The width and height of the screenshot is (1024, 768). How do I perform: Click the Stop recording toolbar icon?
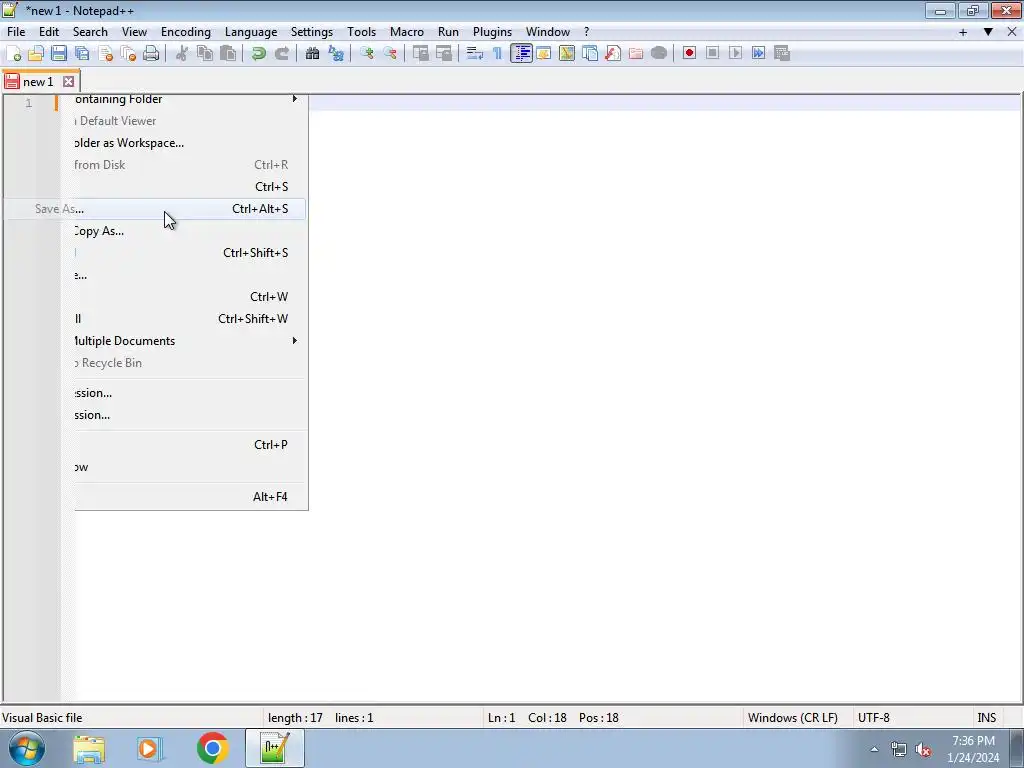tap(712, 54)
